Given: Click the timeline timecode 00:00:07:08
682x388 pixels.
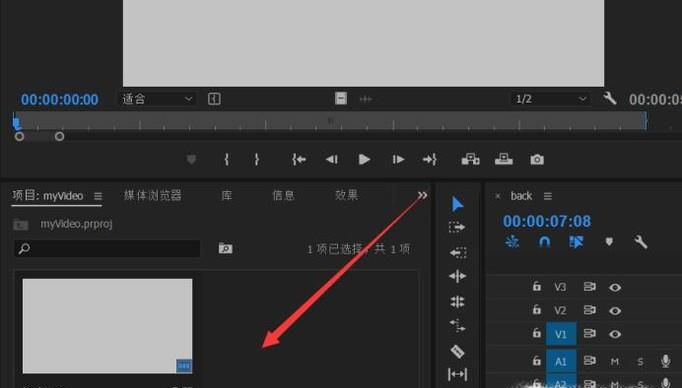Looking at the screenshot, I should [x=547, y=221].
